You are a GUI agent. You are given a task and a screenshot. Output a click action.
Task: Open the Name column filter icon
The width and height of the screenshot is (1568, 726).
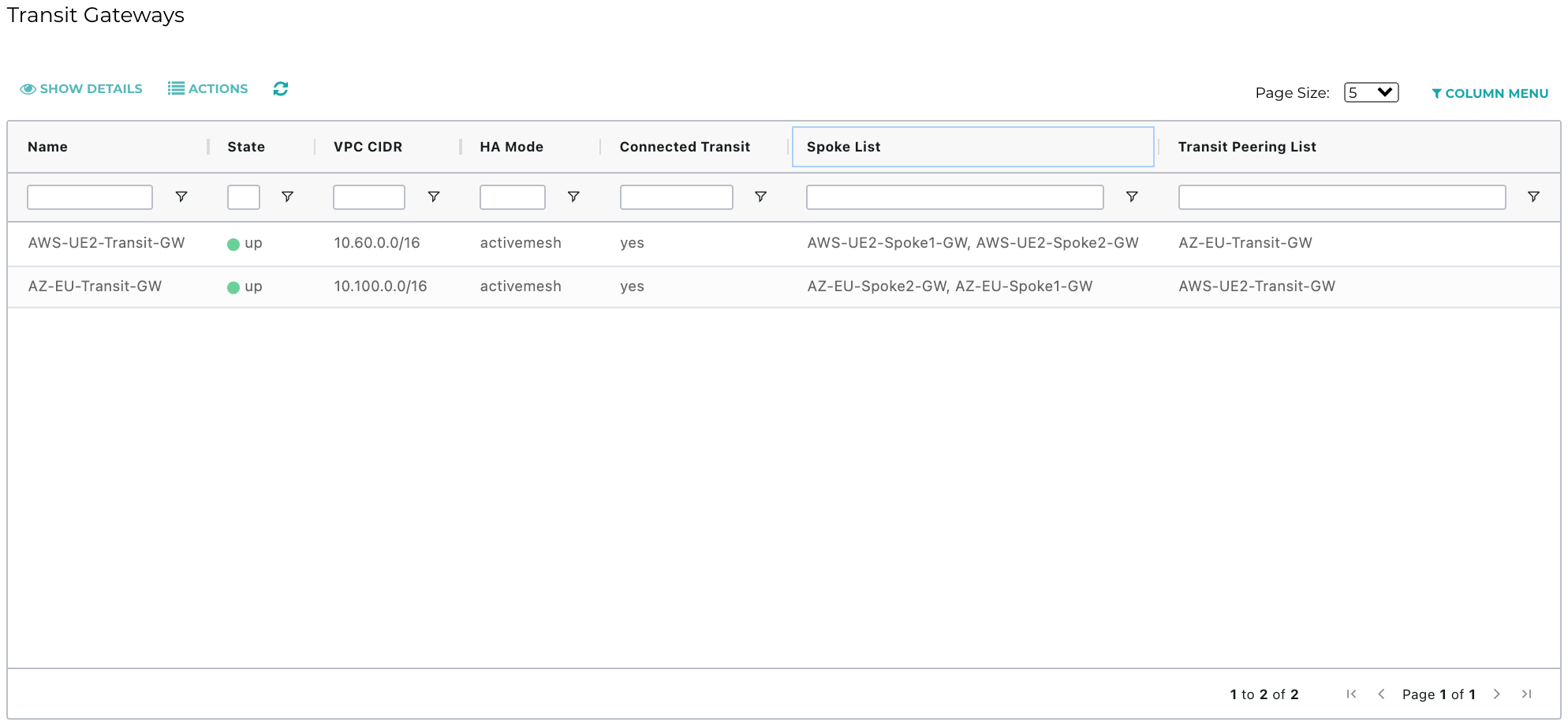point(181,196)
